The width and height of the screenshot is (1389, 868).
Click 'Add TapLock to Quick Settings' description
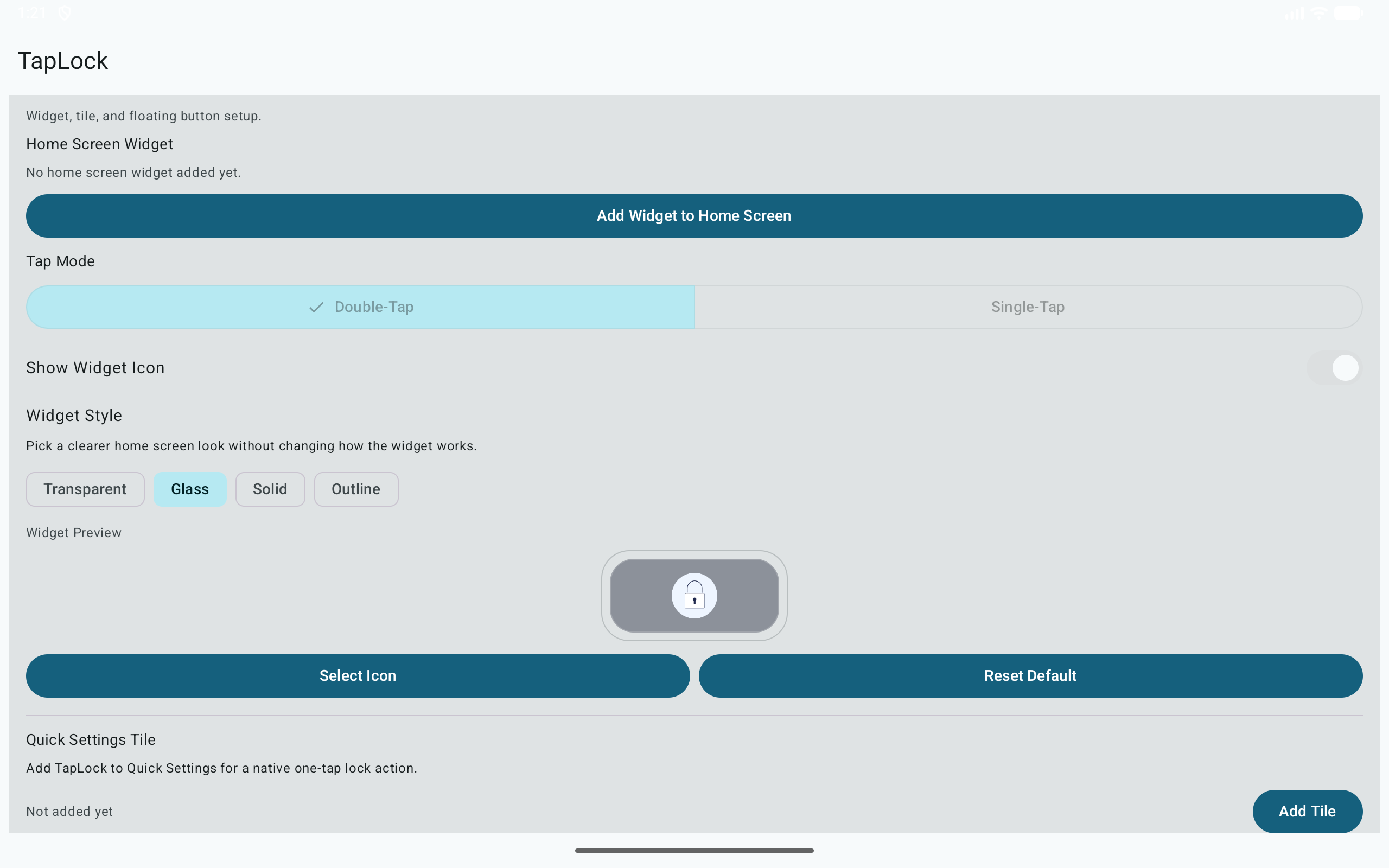[x=221, y=768]
